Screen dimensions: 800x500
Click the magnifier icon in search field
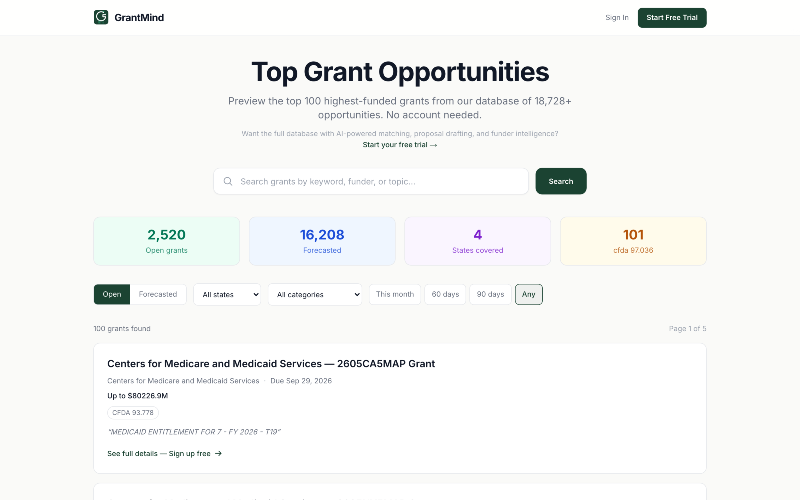[228, 181]
